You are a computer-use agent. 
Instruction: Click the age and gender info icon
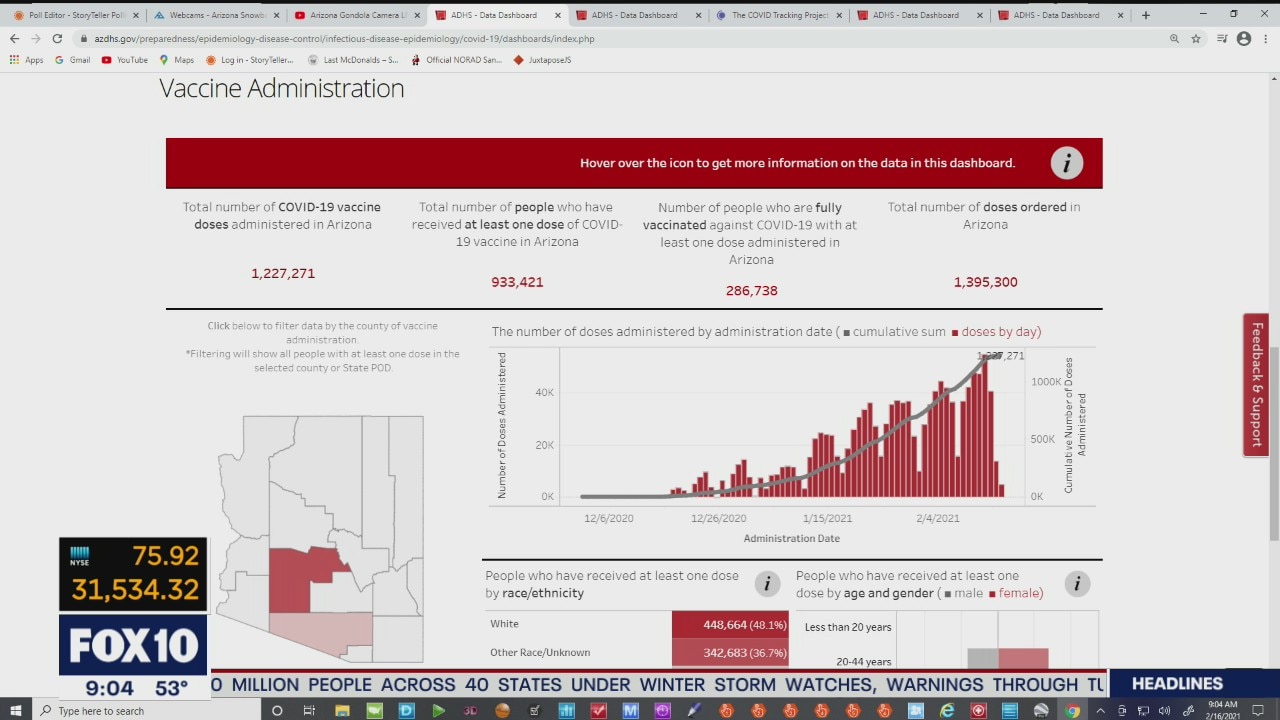(1077, 584)
